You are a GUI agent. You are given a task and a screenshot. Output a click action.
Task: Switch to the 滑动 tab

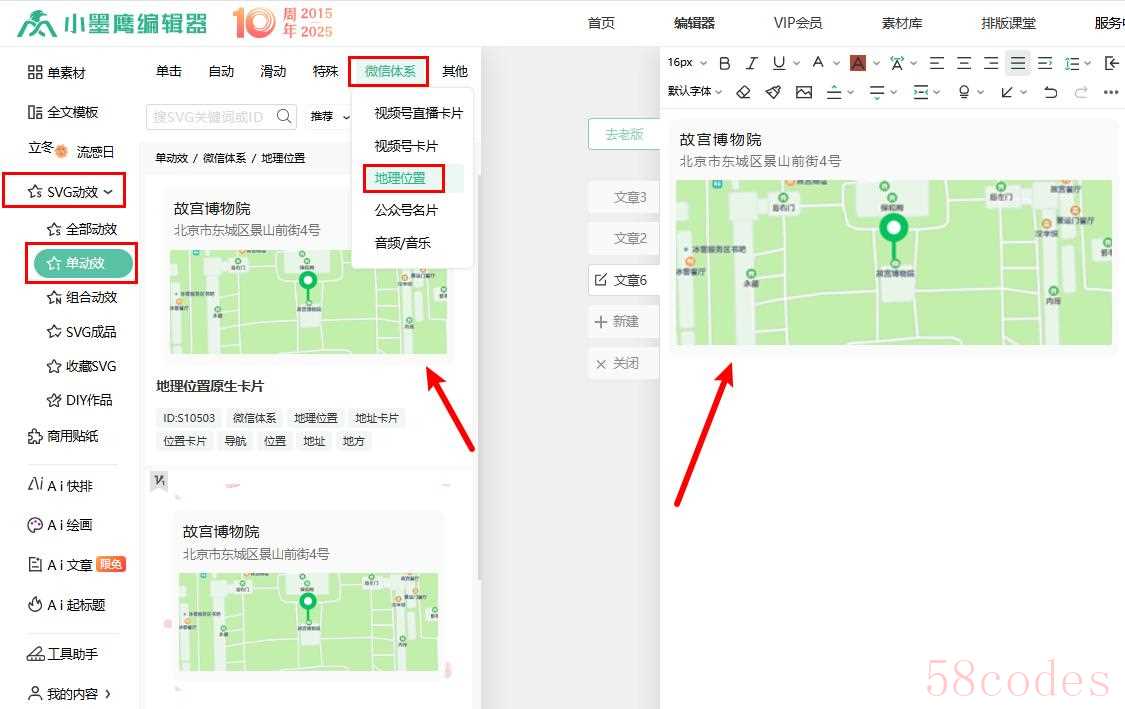point(273,71)
